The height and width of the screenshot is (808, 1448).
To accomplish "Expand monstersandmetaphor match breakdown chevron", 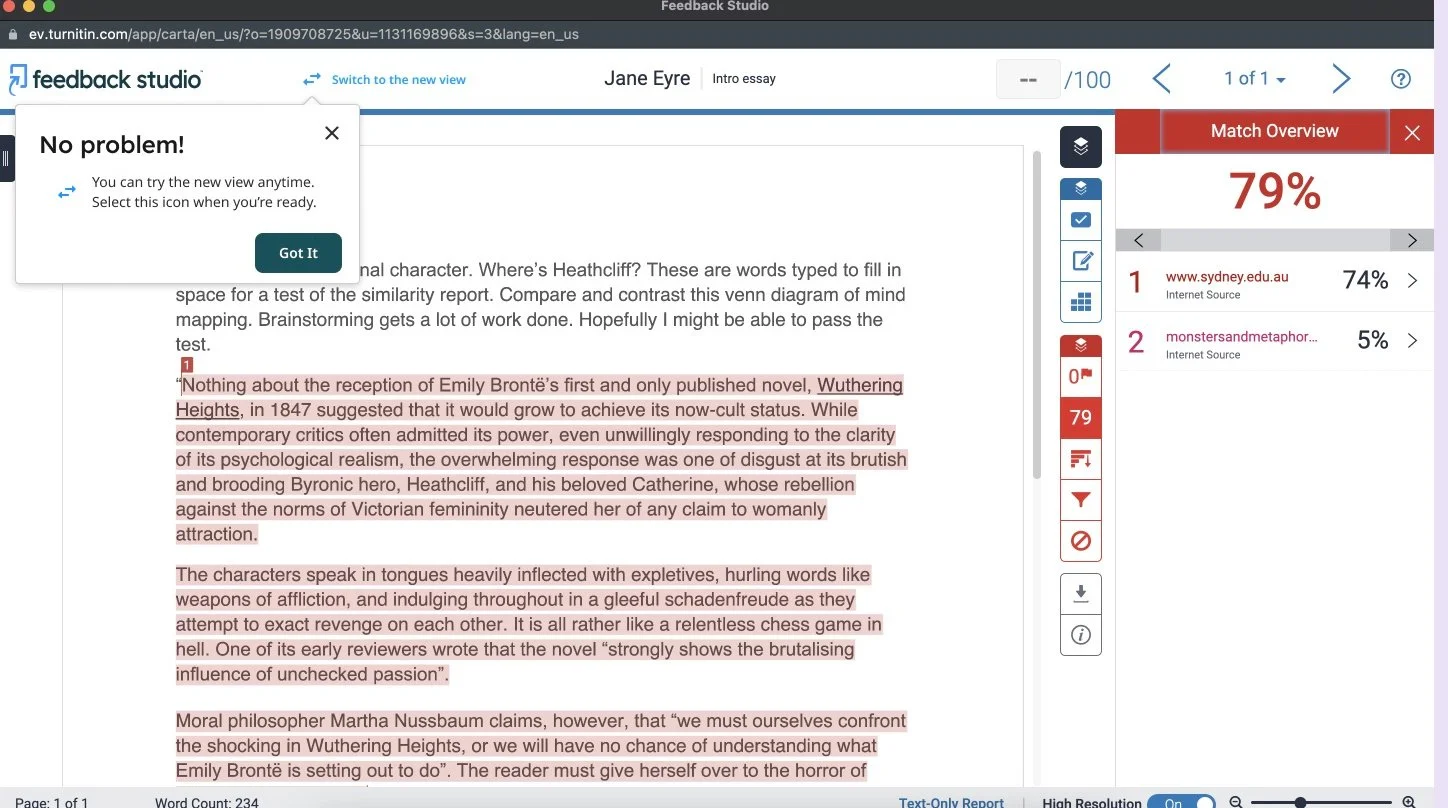I will click(x=1412, y=341).
